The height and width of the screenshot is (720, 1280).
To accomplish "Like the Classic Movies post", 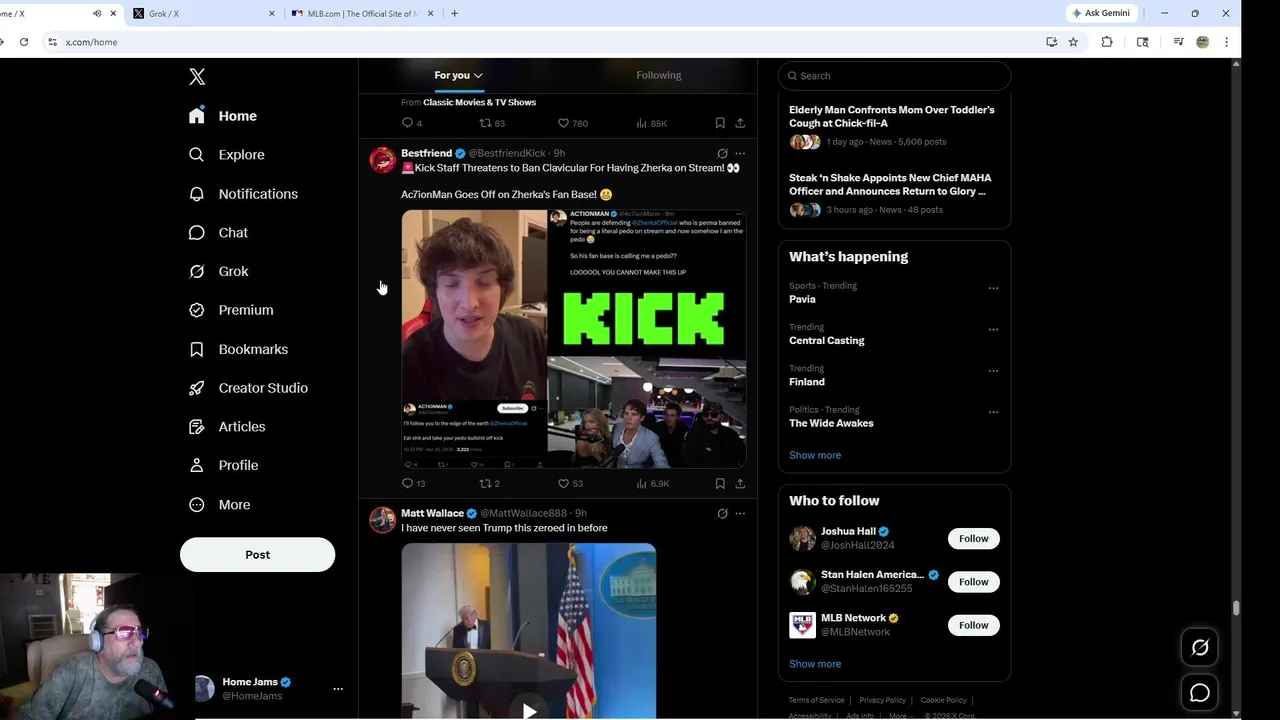I will [x=573, y=123].
